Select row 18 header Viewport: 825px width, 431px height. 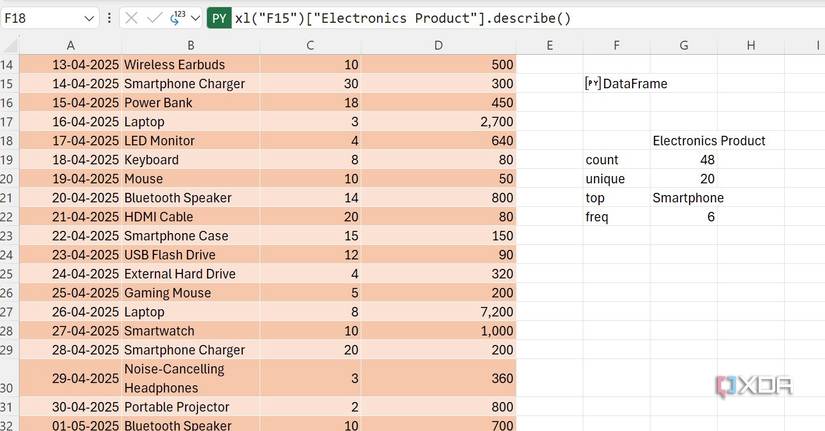click(9, 141)
